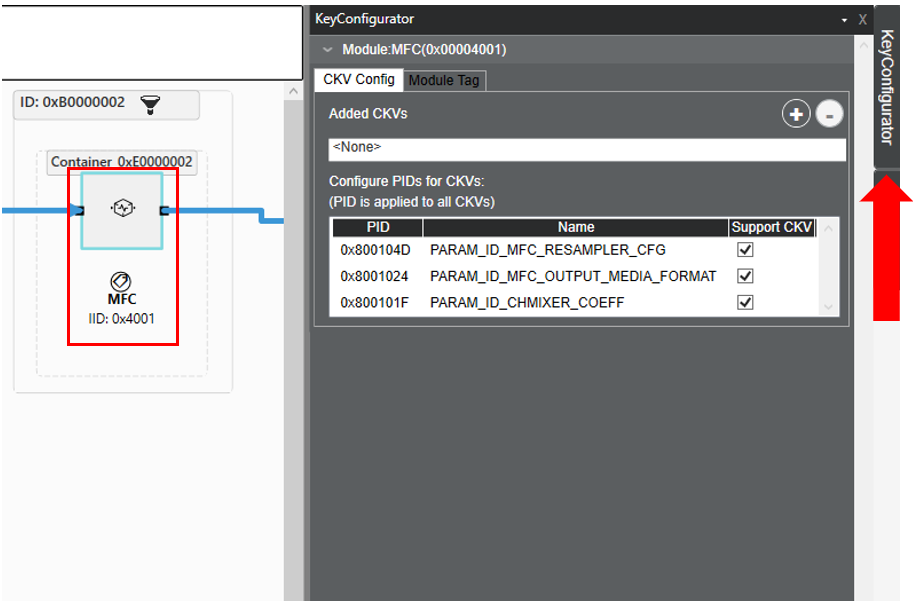Viewport: 913px width, 601px height.
Task: Click the waveform icon inside the MFC module node
Action: [122, 211]
